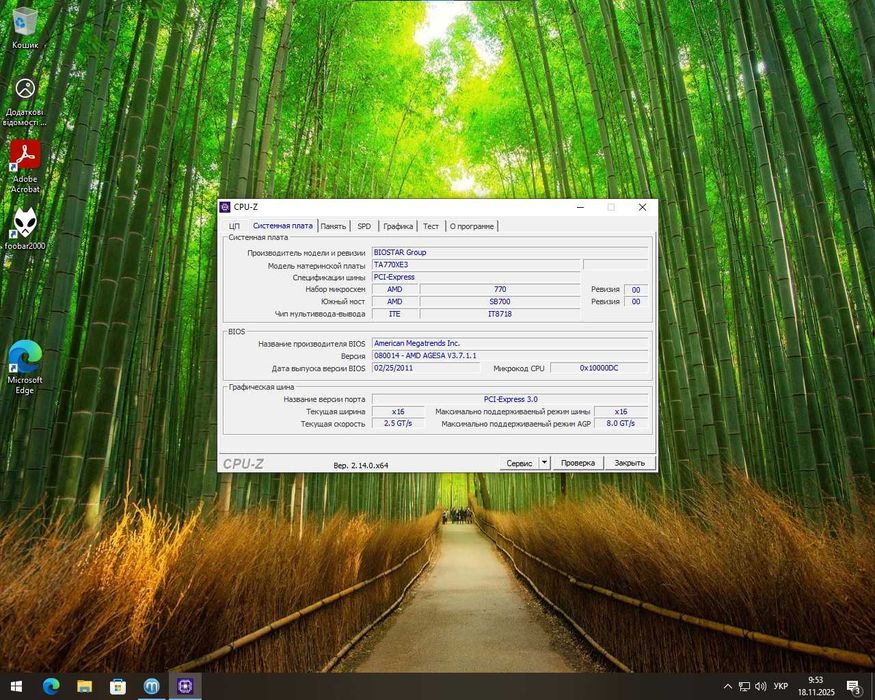Viewport: 875px width, 700px height.
Task: Click the Сервис button
Action: pos(519,463)
